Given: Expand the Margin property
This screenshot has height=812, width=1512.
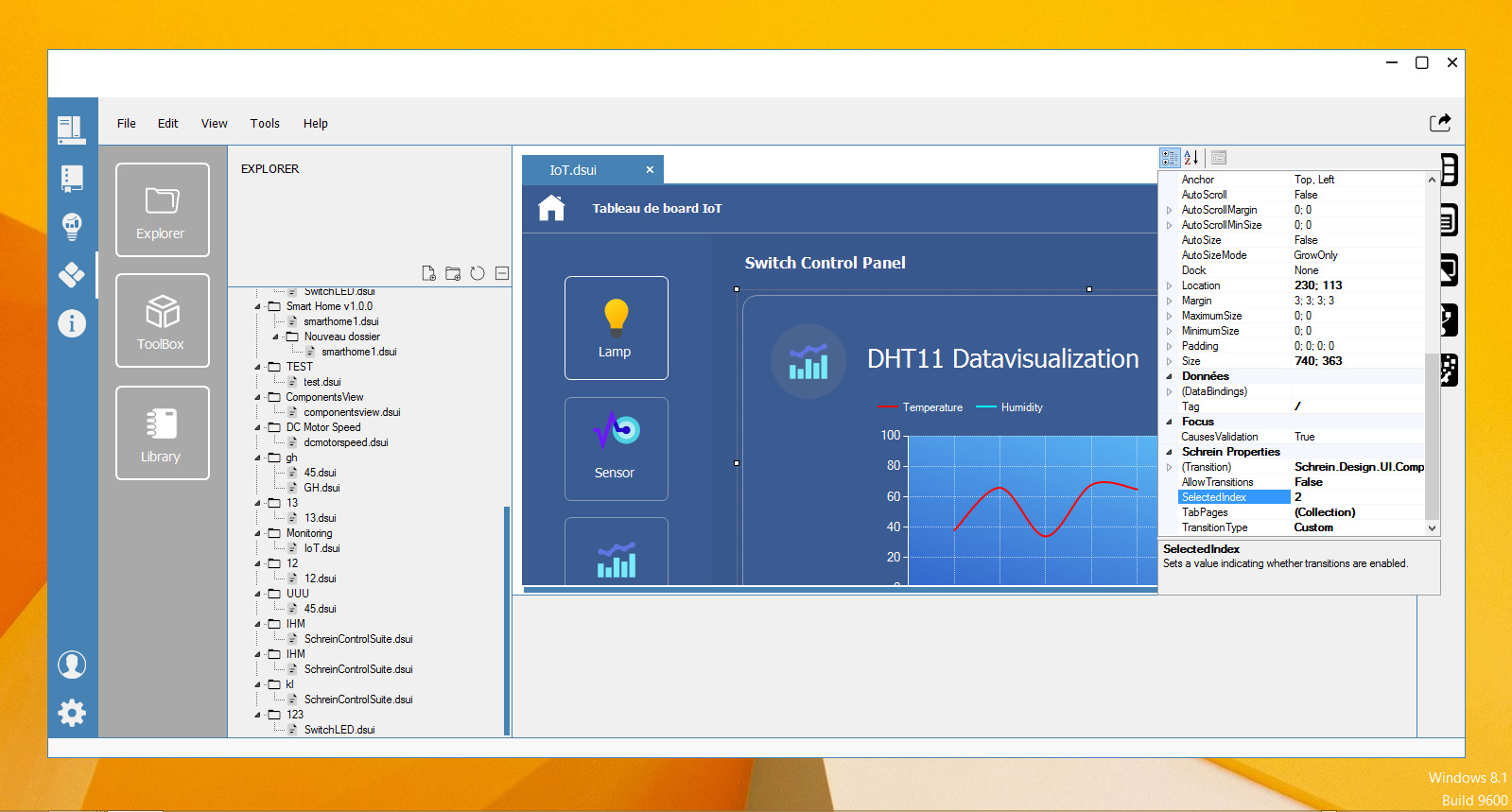Looking at the screenshot, I should pyautogui.click(x=1170, y=301).
